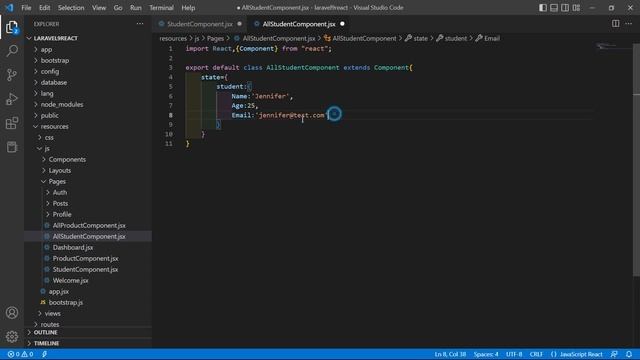The width and height of the screenshot is (640, 360).
Task: Expand the node_modules folder
Action: point(62,104)
